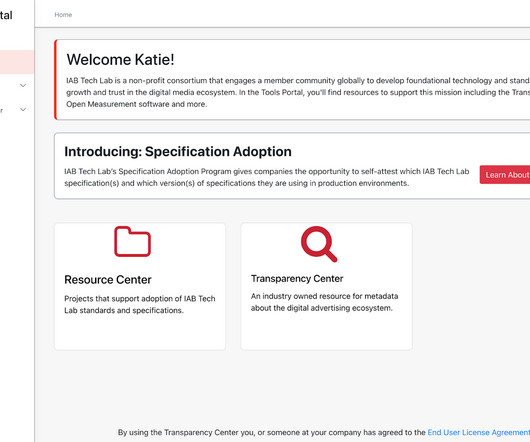Click the Home breadcrumb
The width and height of the screenshot is (530, 442).
click(x=63, y=15)
